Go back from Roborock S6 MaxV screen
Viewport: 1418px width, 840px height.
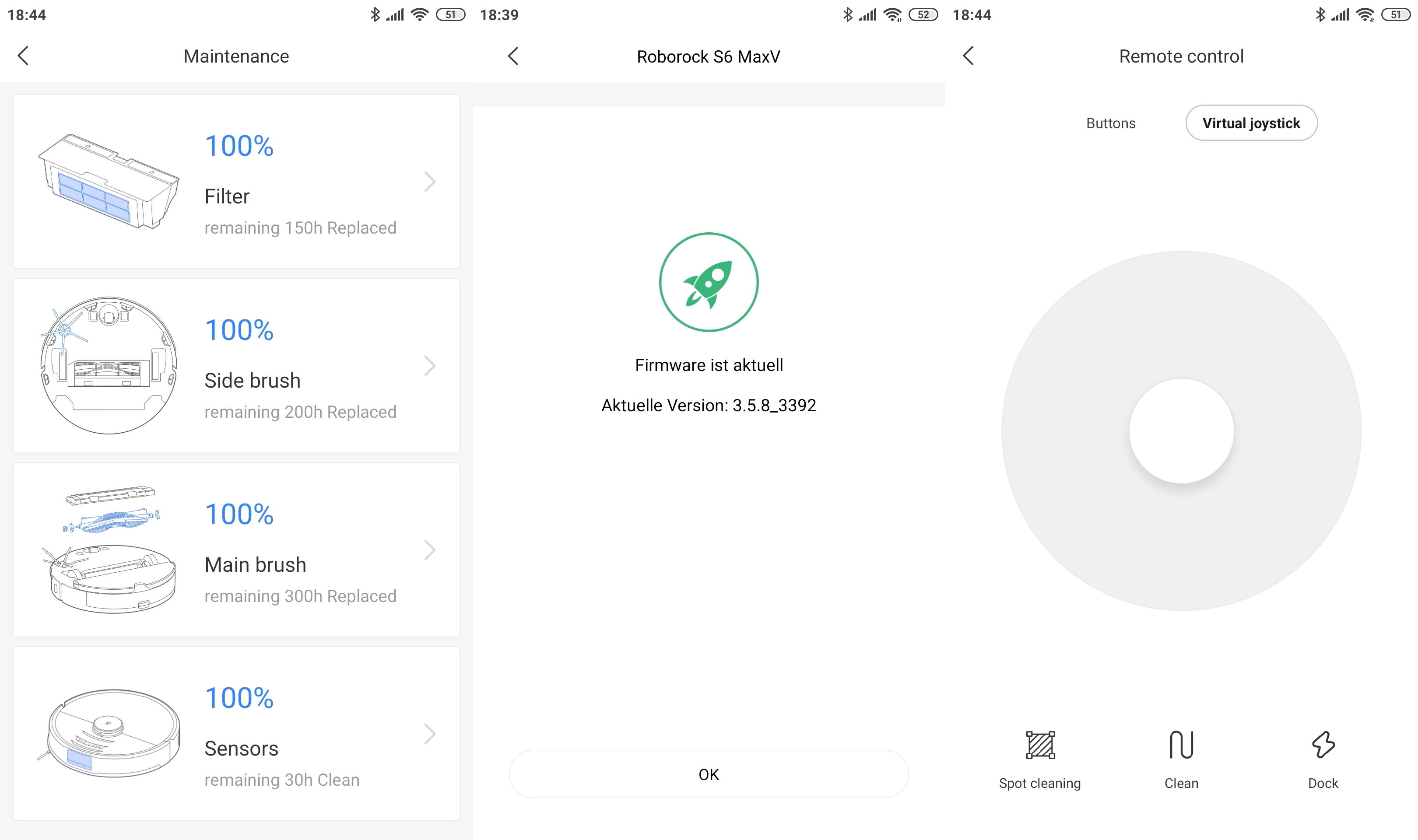click(513, 56)
